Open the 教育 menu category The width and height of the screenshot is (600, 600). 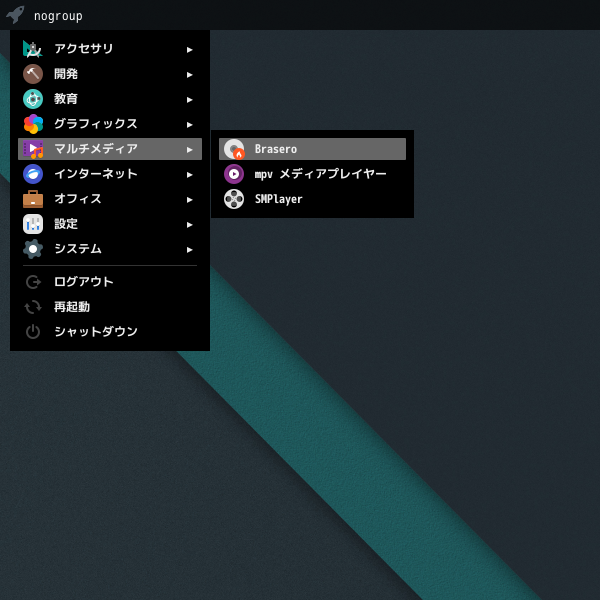[x=110, y=99]
